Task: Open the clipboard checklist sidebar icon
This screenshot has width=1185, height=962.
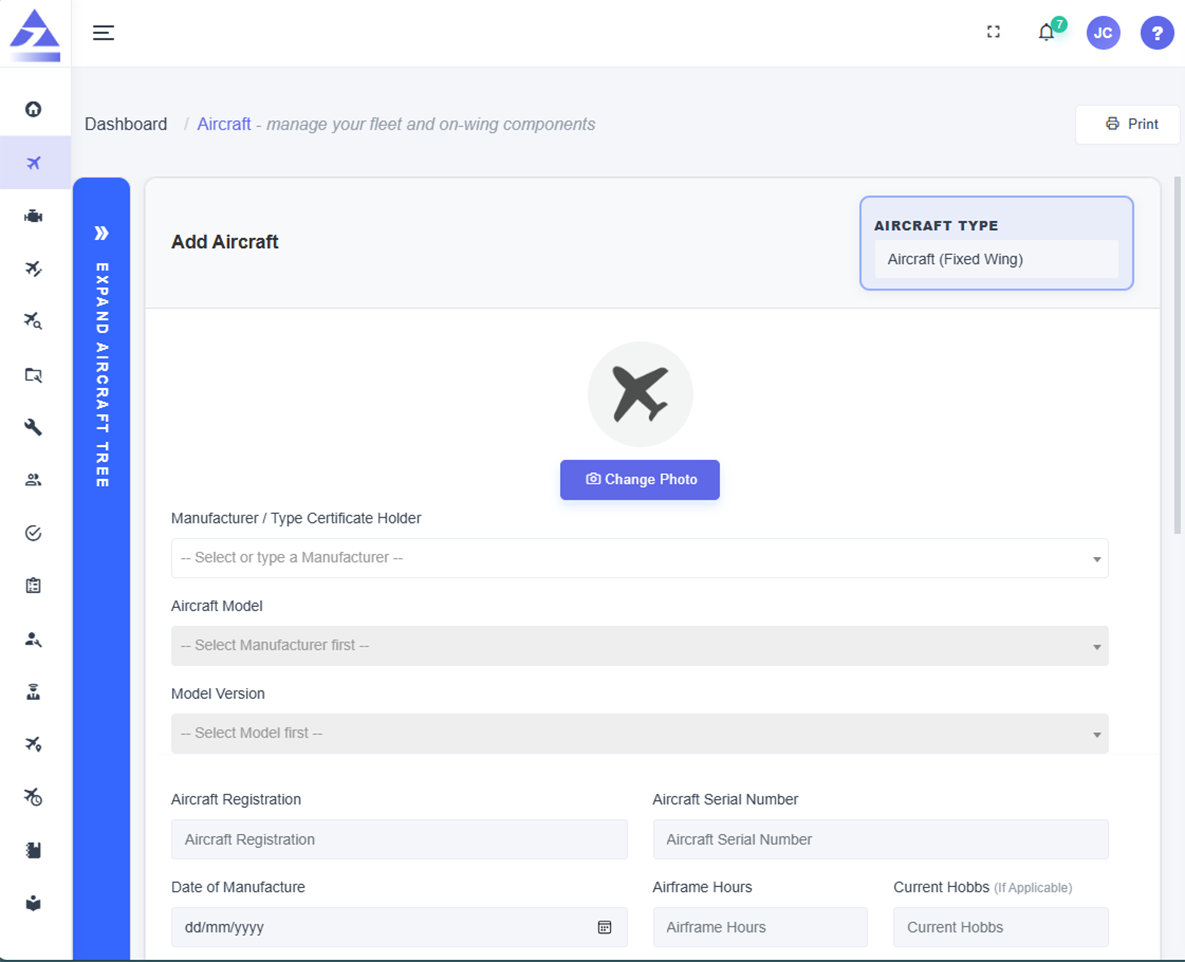Action: pos(33,586)
